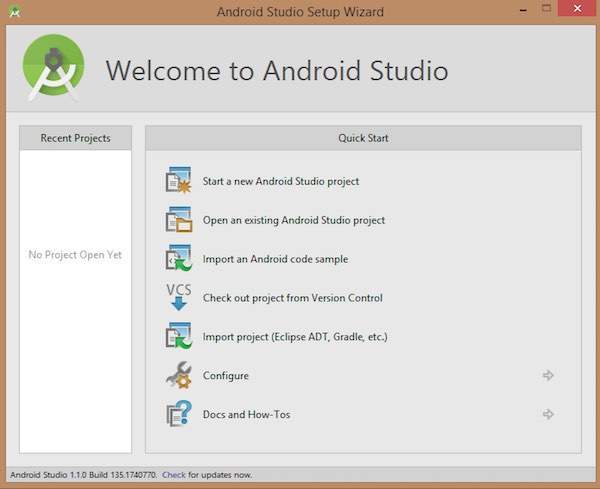This screenshot has width=600, height=489.
Task: Click the 'No Project Open Yet' text
Action: point(75,255)
